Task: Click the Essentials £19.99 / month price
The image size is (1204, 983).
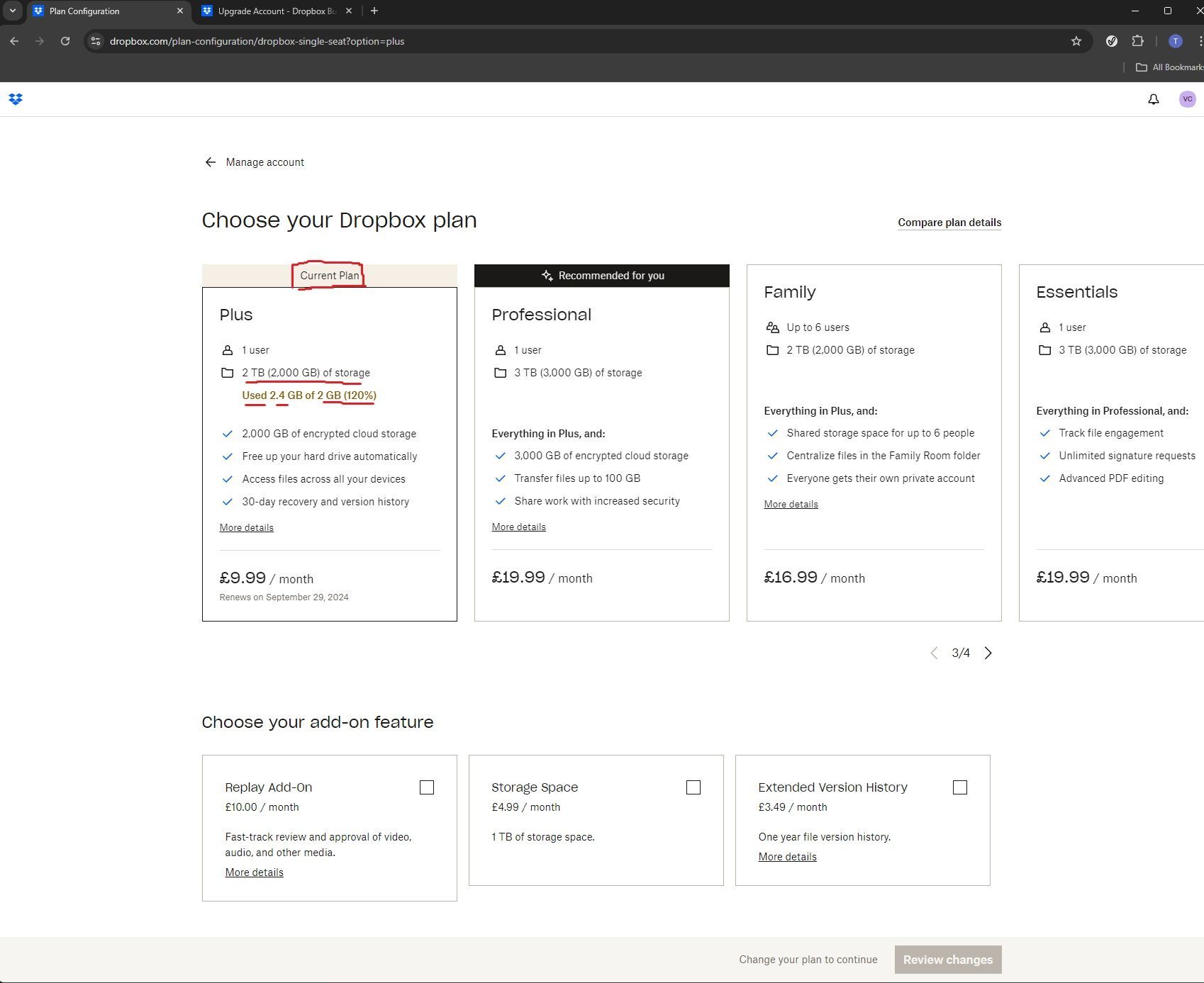Action: pyautogui.click(x=1086, y=578)
